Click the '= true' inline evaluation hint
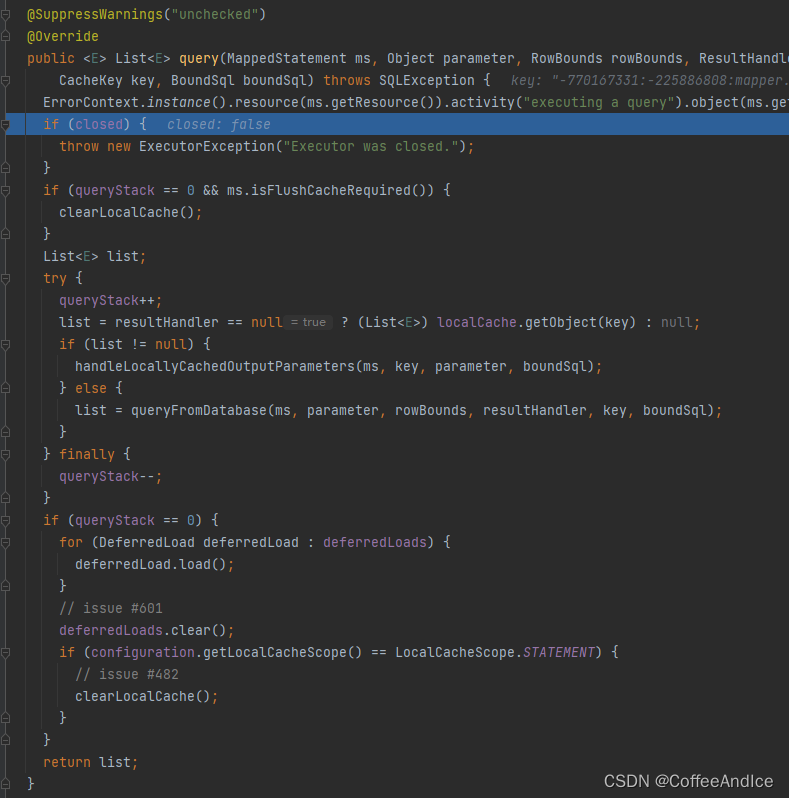Image resolution: width=789 pixels, height=798 pixels. click(x=308, y=322)
